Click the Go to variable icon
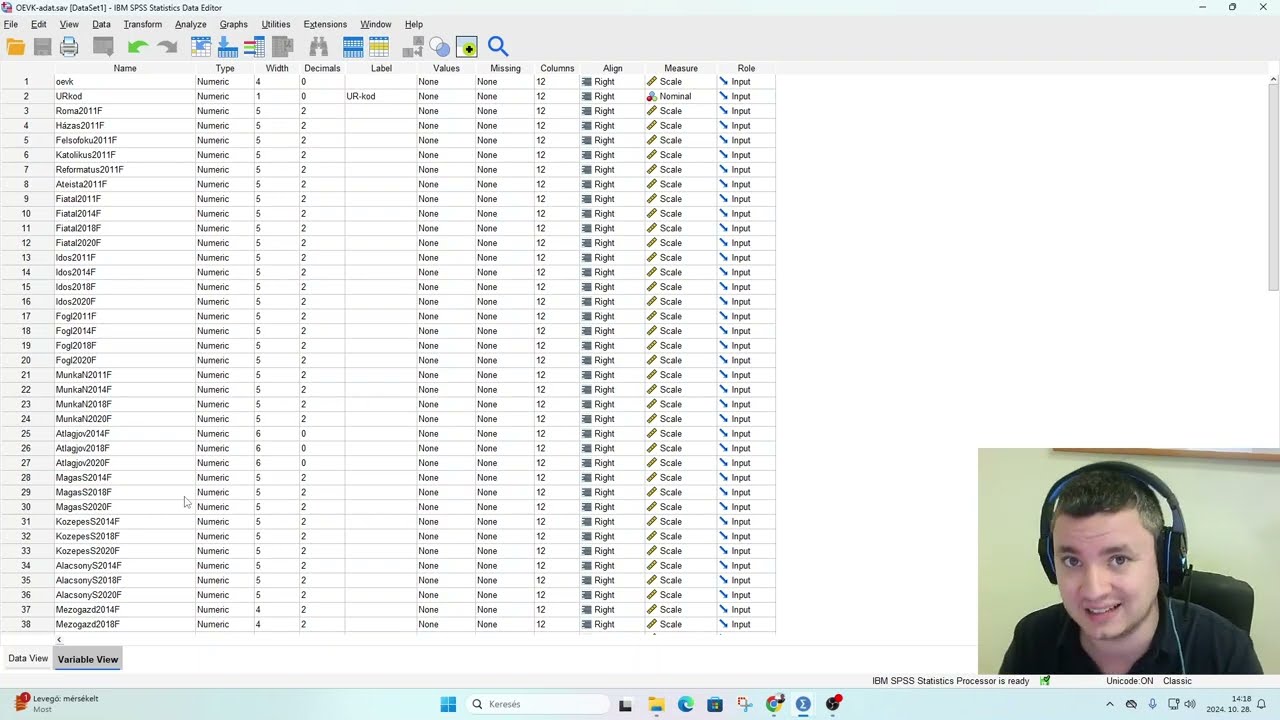 pos(227,46)
